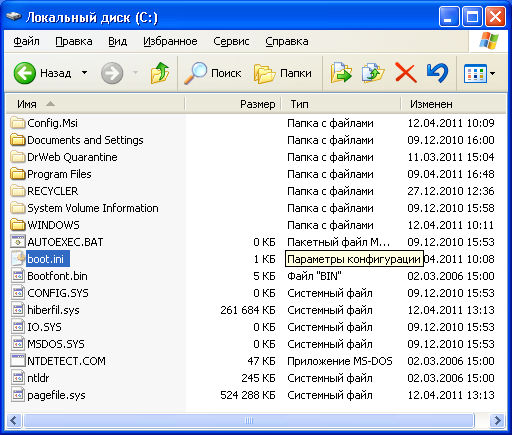This screenshot has width=512, height=435.
Task: Click the horizontal scrollbar thumb
Action: pyautogui.click(x=248, y=420)
